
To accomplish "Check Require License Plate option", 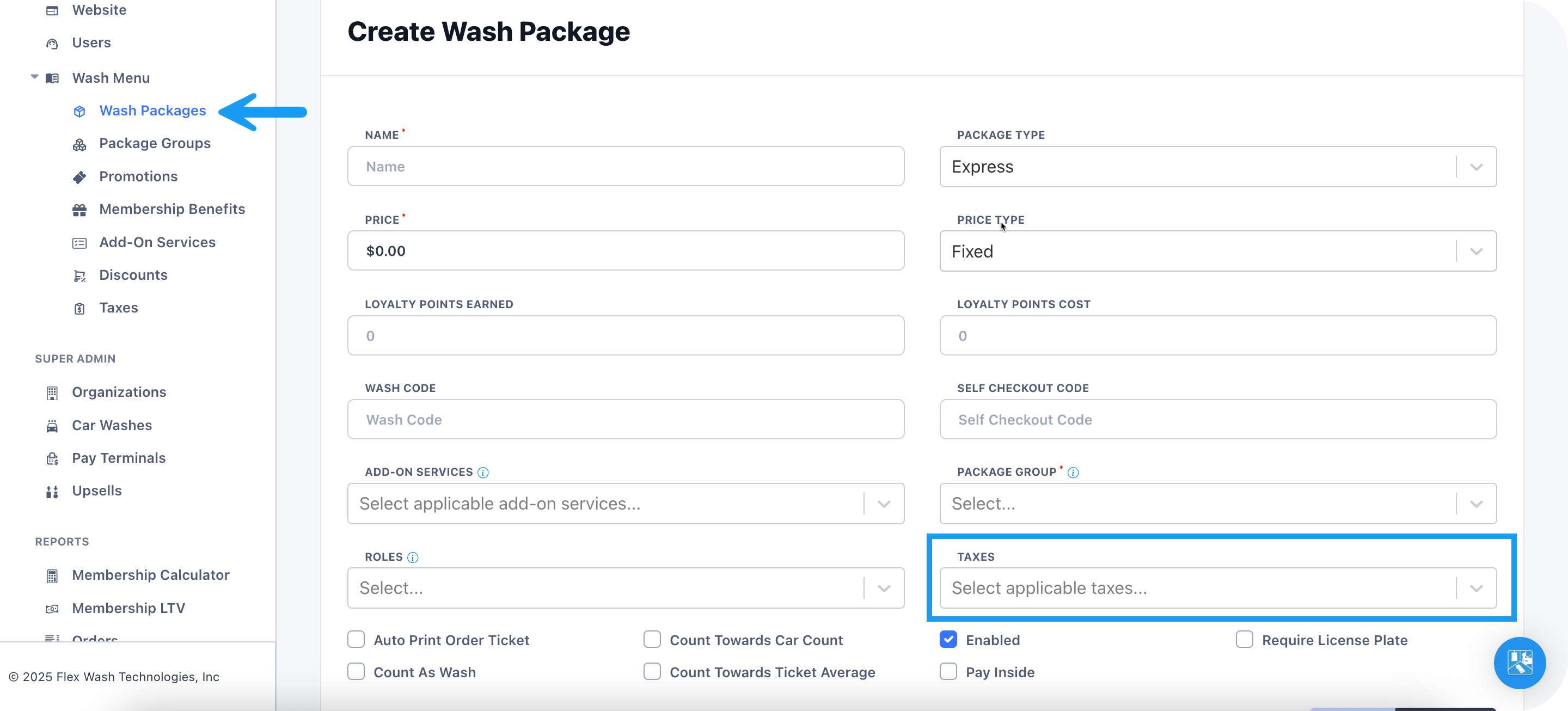I will (1244, 639).
